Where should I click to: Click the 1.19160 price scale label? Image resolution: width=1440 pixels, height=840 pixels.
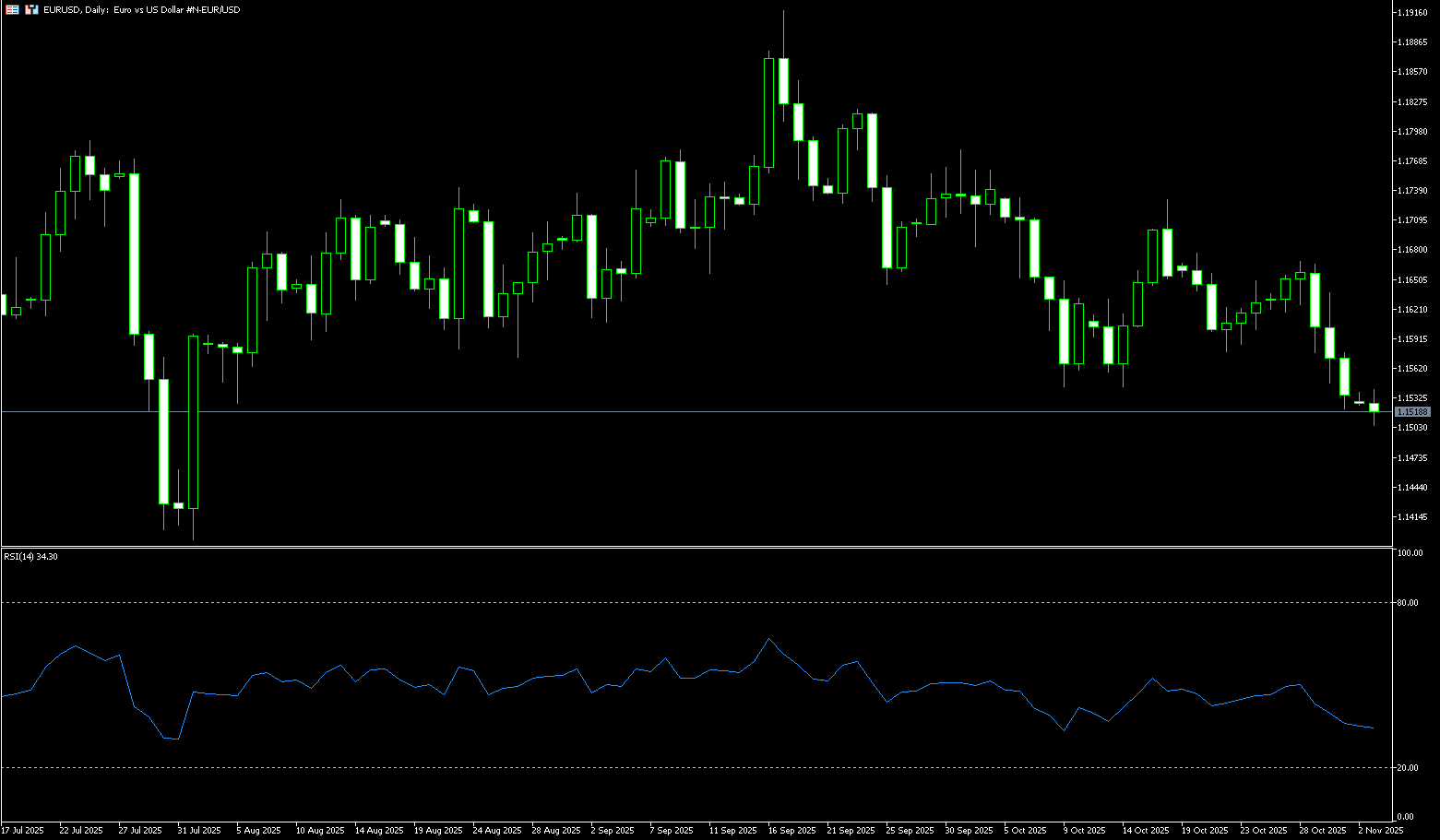(1412, 13)
